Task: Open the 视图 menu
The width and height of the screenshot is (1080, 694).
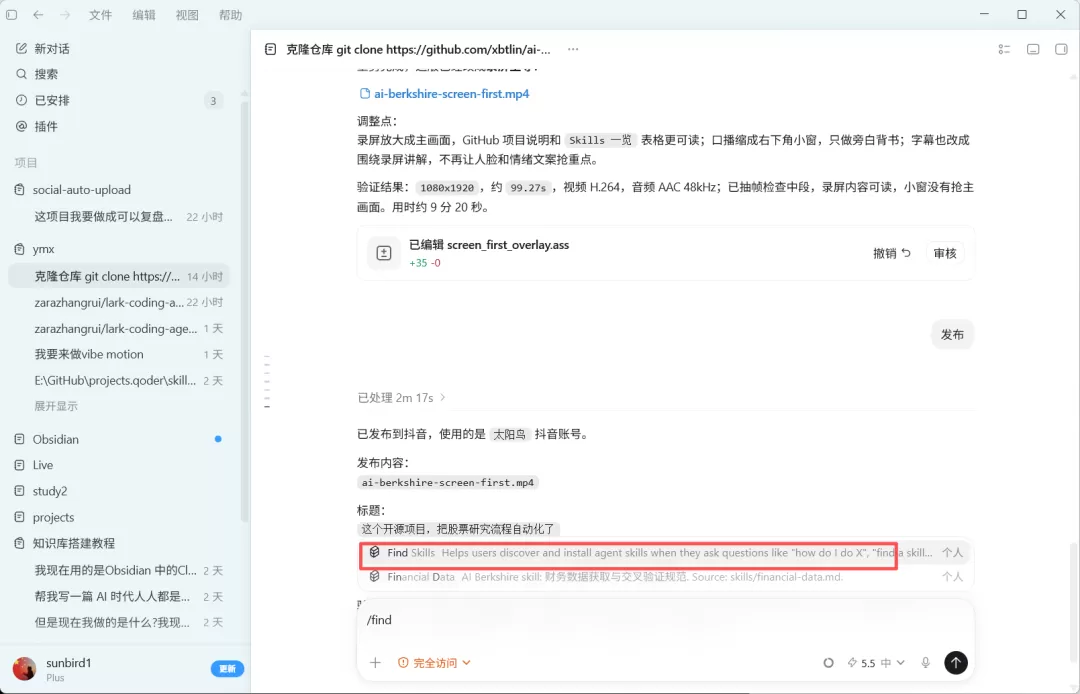Action: click(187, 14)
